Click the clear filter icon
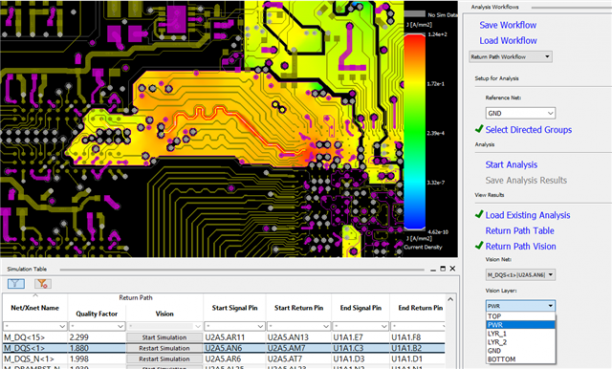 click(x=42, y=283)
